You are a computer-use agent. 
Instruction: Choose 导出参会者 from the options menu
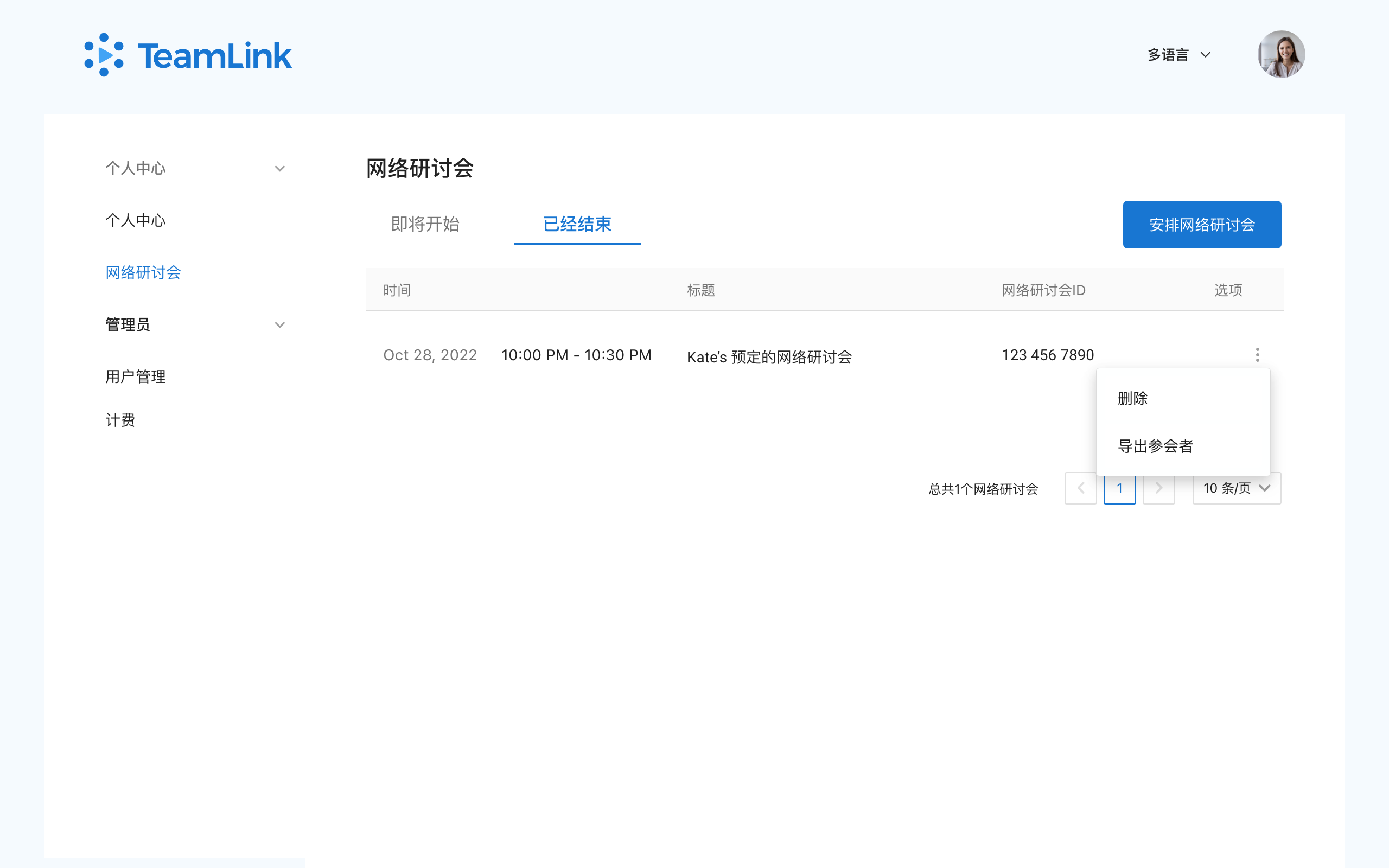point(1155,446)
